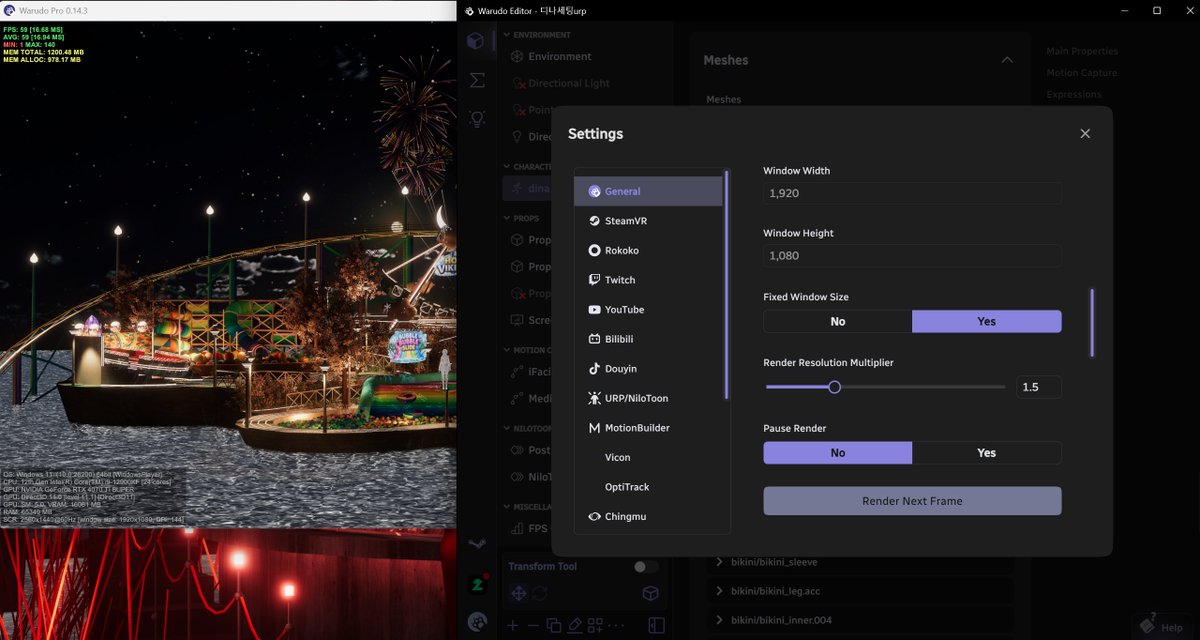
Task: Expand the bikini/bikini_inner.004 mesh row
Action: 860,620
